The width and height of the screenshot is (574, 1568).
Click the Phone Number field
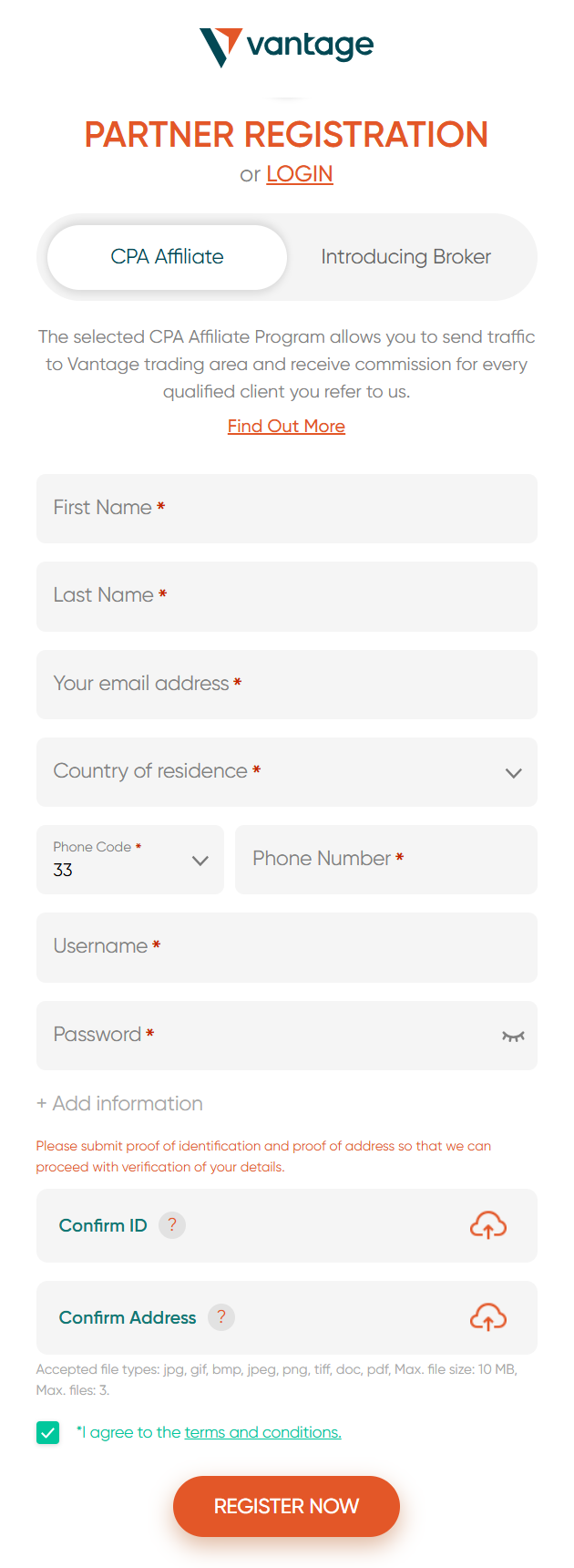coord(385,860)
